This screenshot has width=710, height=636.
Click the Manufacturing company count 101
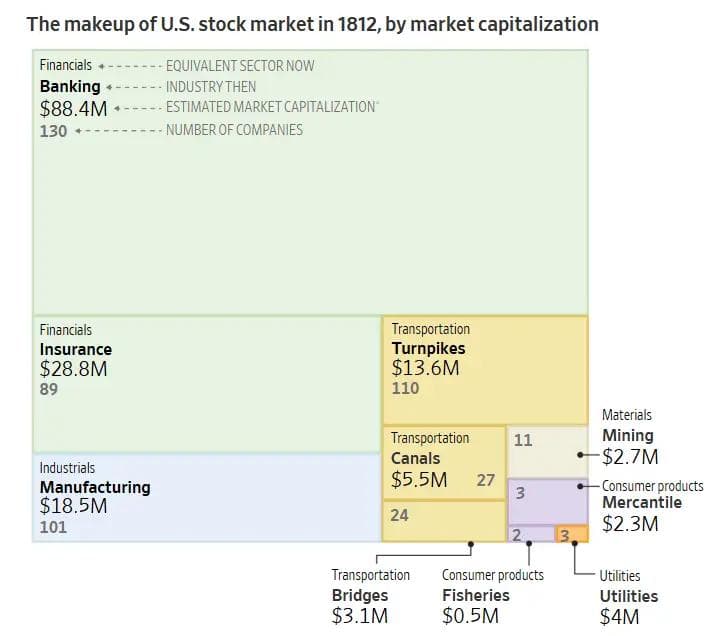pos(53,527)
